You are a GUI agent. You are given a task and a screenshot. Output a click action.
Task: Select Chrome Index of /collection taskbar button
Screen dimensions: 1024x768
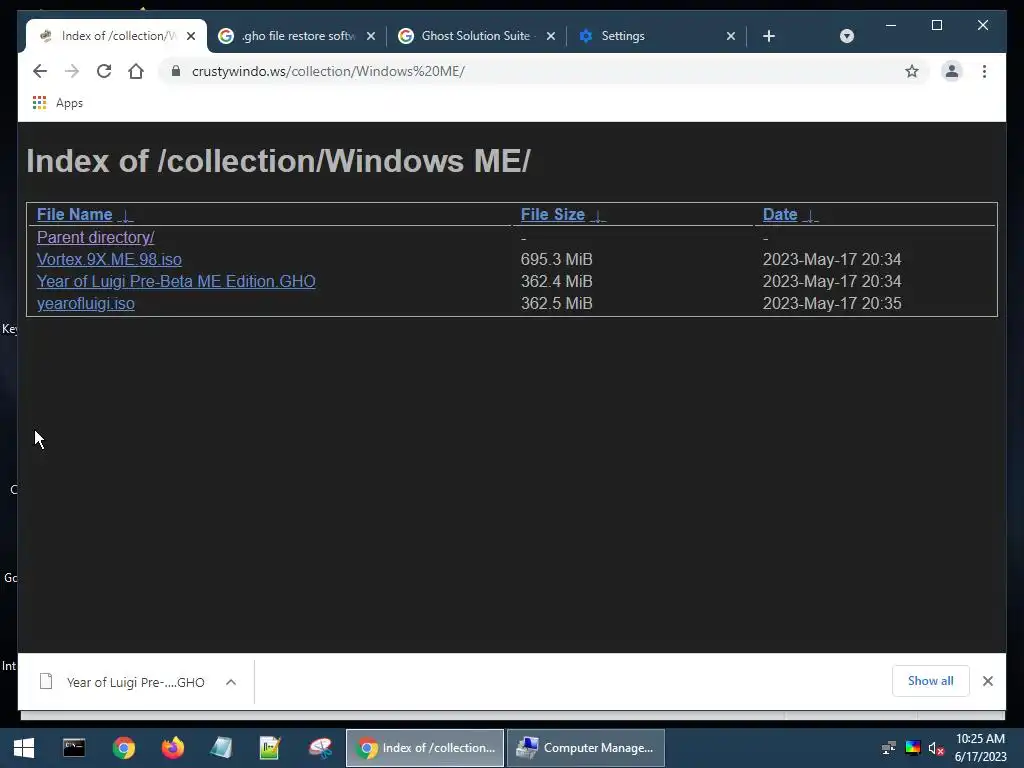pyautogui.click(x=425, y=748)
